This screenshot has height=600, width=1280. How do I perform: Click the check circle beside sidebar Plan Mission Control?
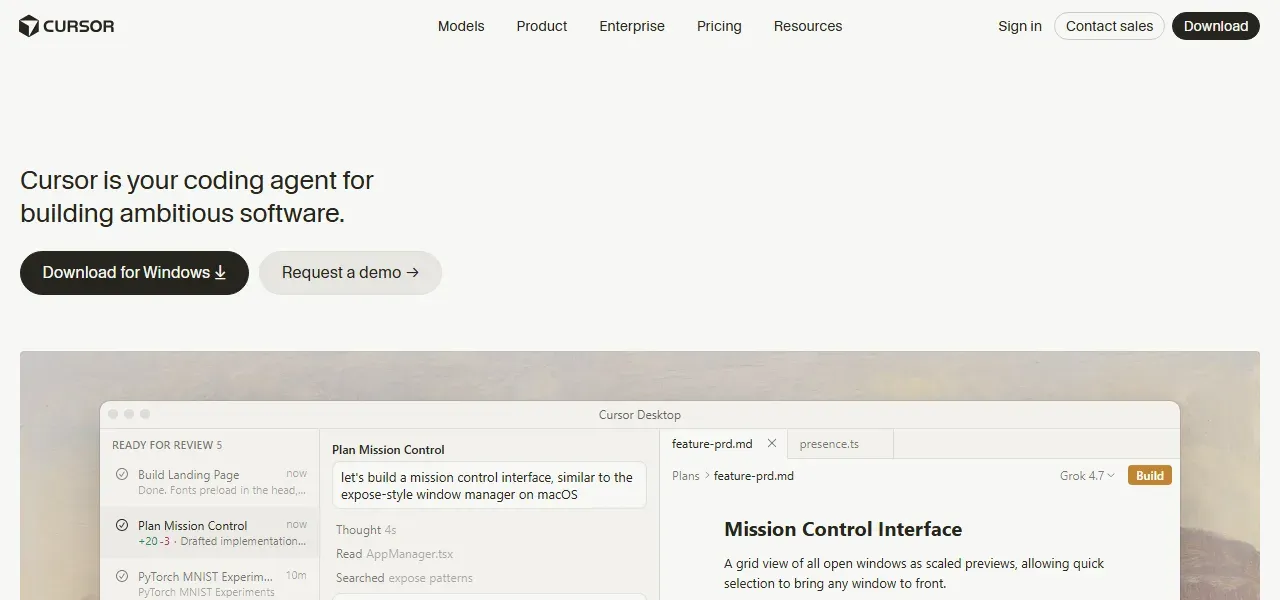click(x=122, y=525)
